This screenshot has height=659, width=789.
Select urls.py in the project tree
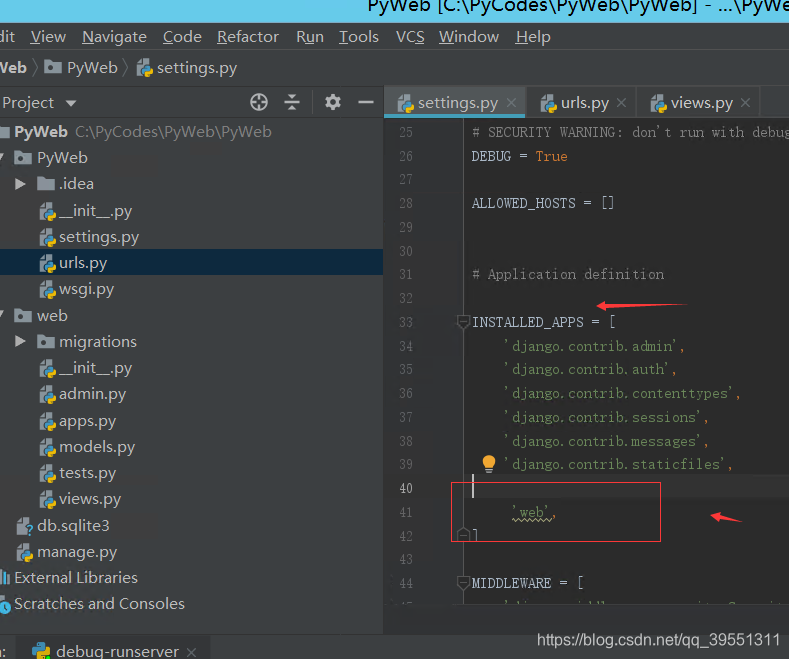point(191,263)
